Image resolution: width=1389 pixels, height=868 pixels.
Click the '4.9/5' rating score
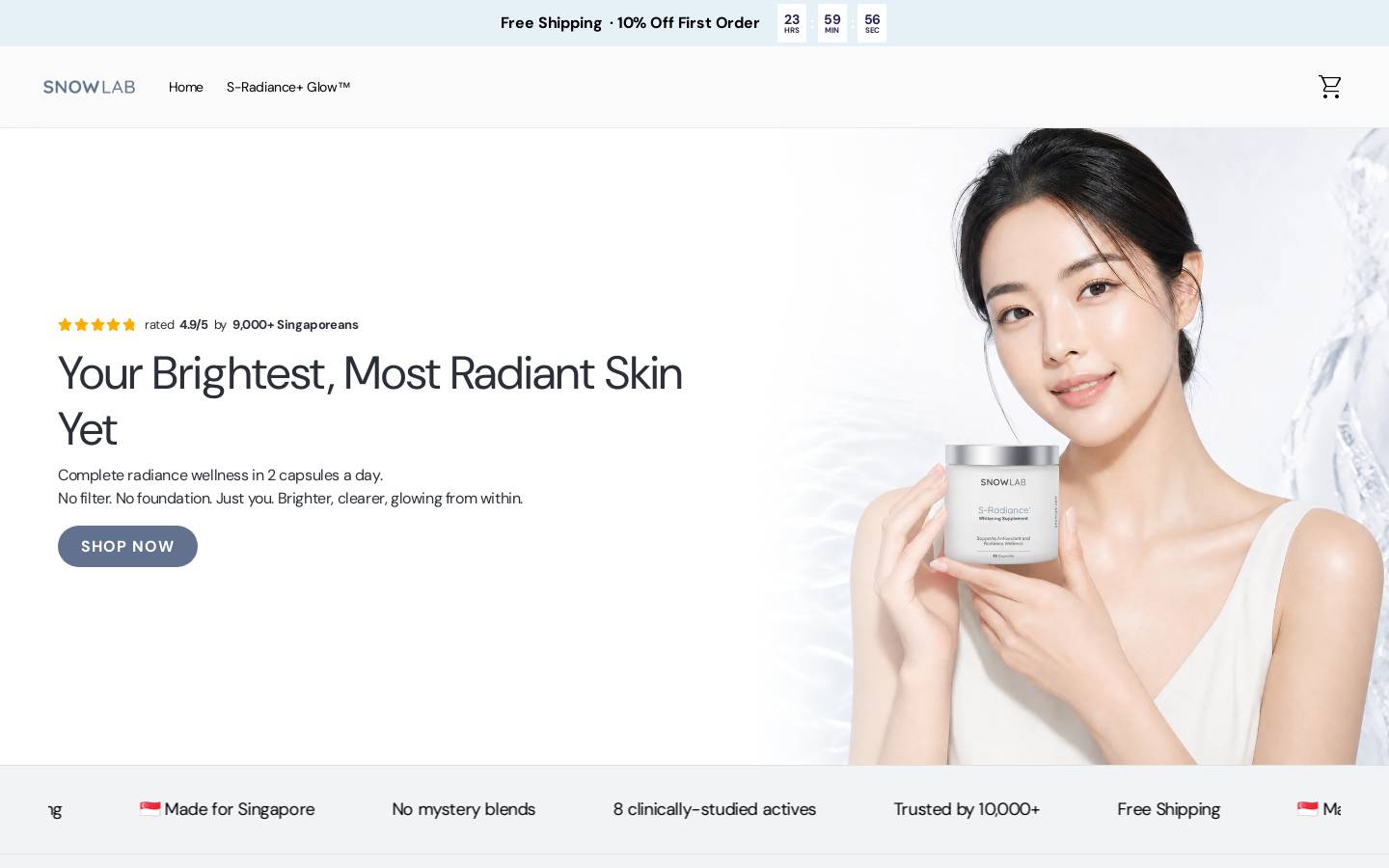194,325
